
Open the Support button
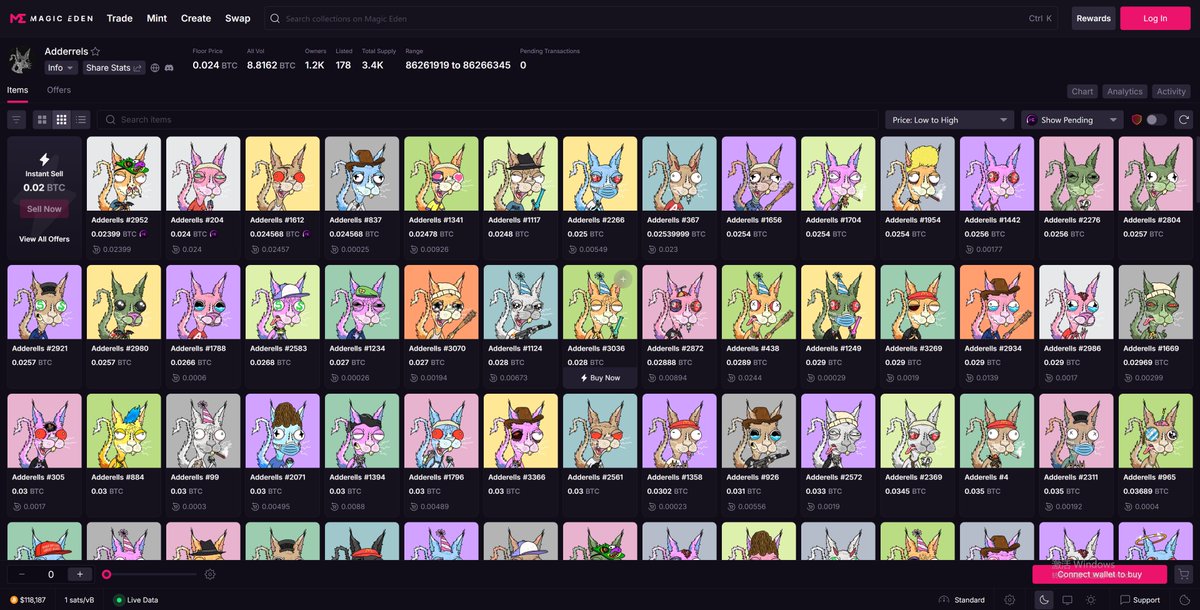(x=1140, y=600)
